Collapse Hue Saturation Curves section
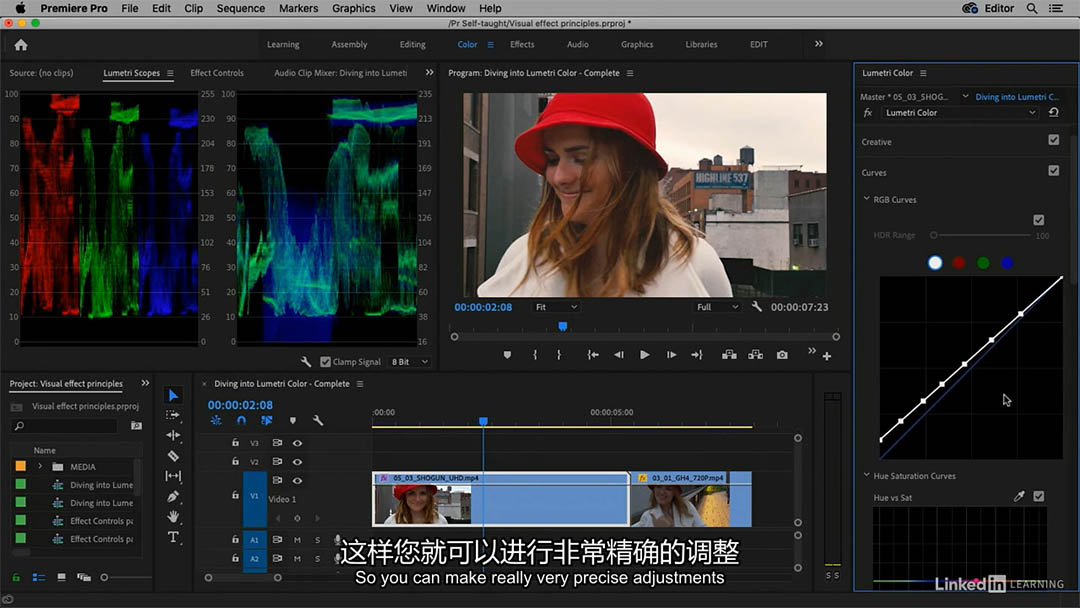The height and width of the screenshot is (608, 1080). coord(866,475)
